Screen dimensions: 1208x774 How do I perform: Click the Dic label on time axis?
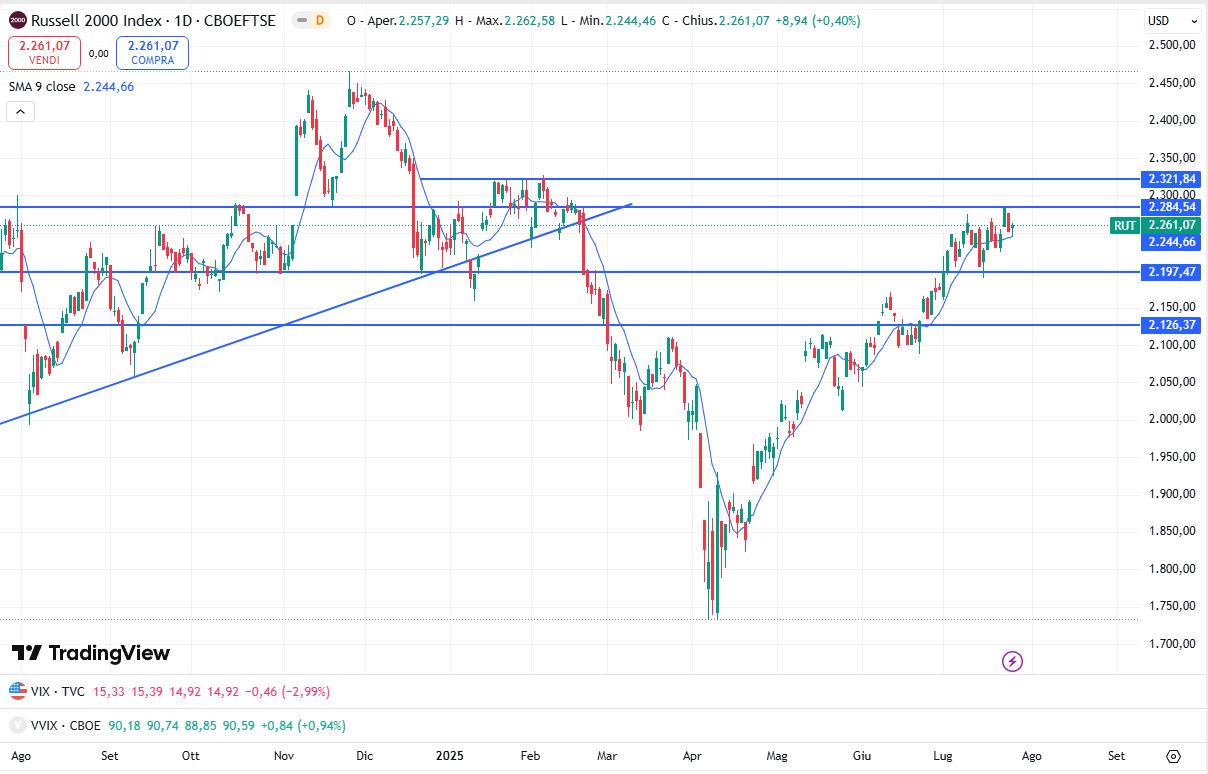tap(364, 756)
